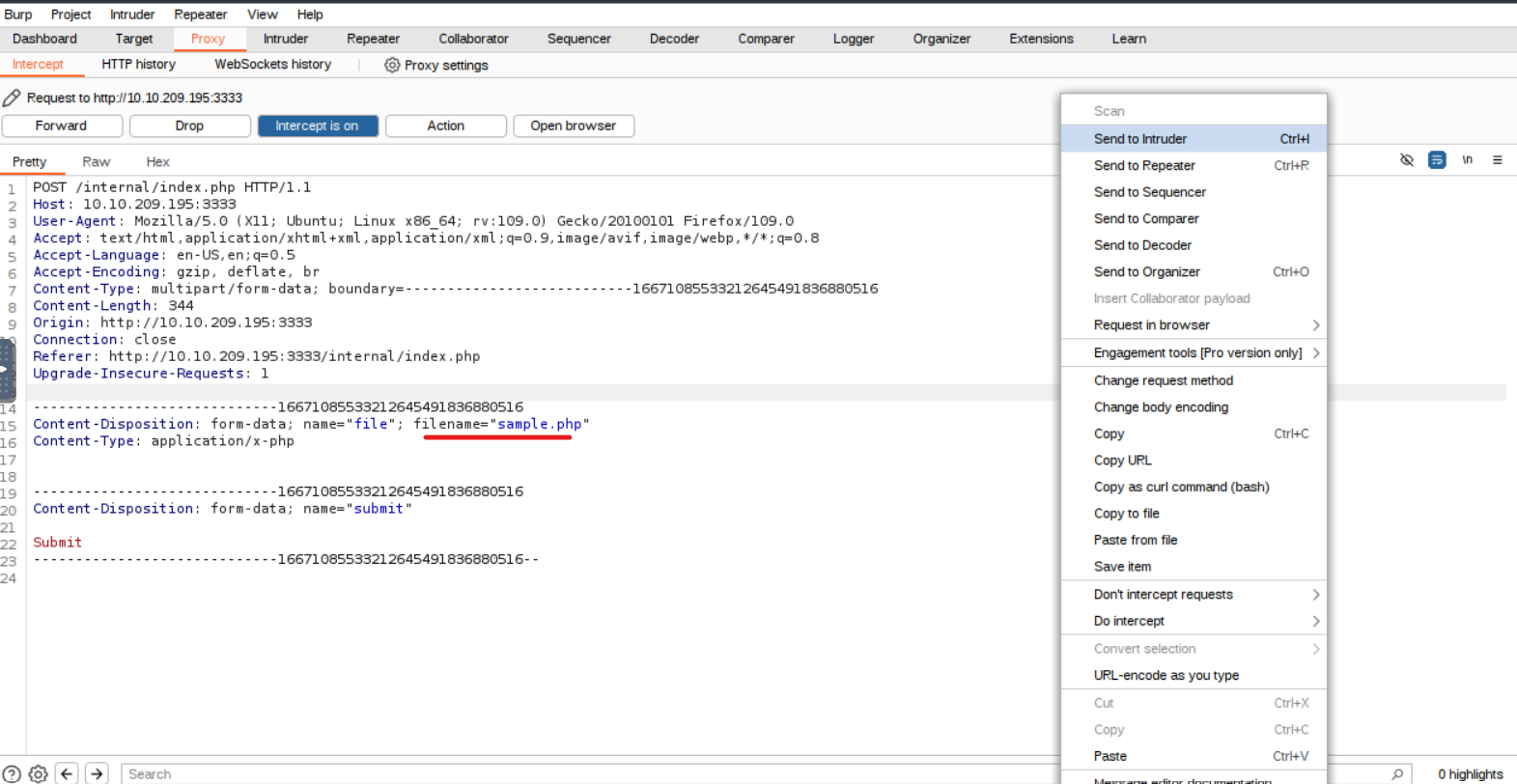The image size is (1517, 784).
Task: Toggle the \n non-printable characters display
Action: pyautogui.click(x=1467, y=160)
